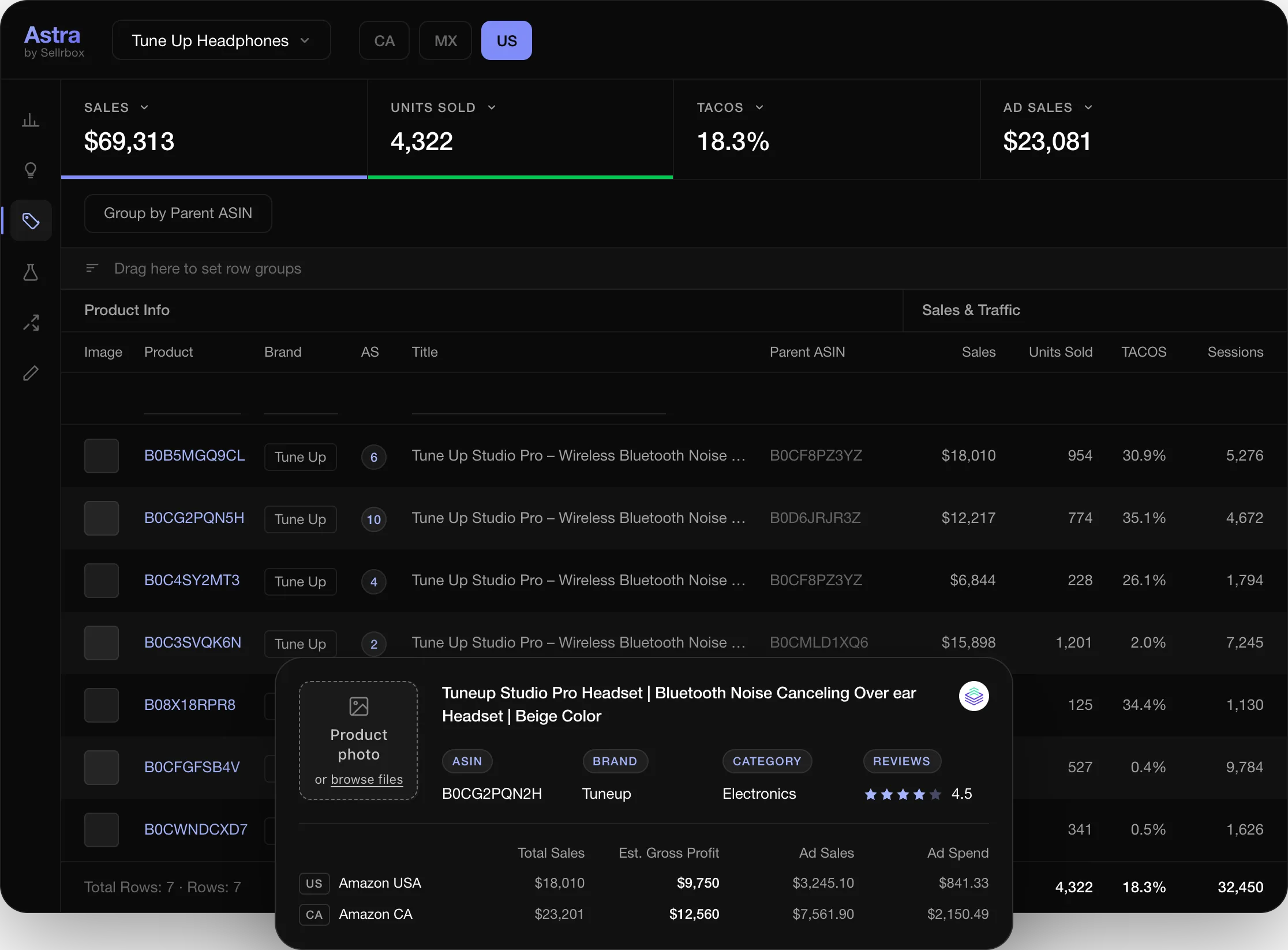Viewport: 1288px width, 950px height.
Task: Click the Tune Up brand tag in B0C3SVQK6N row
Action: coord(301,644)
